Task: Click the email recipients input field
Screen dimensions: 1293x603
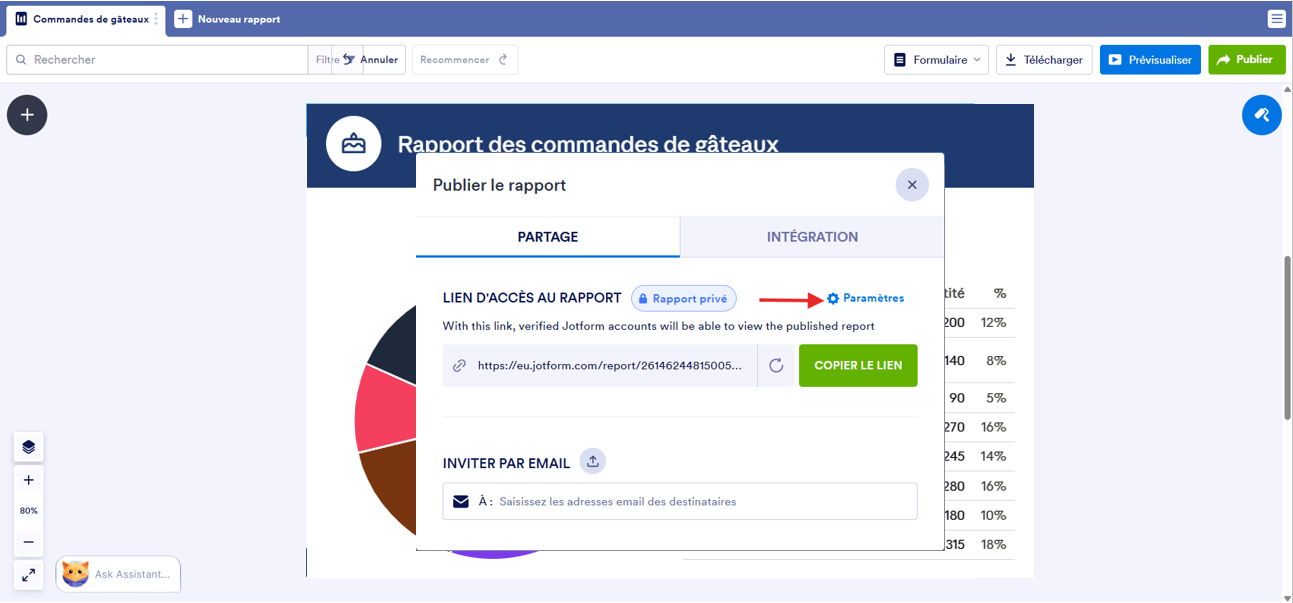Action: 680,501
